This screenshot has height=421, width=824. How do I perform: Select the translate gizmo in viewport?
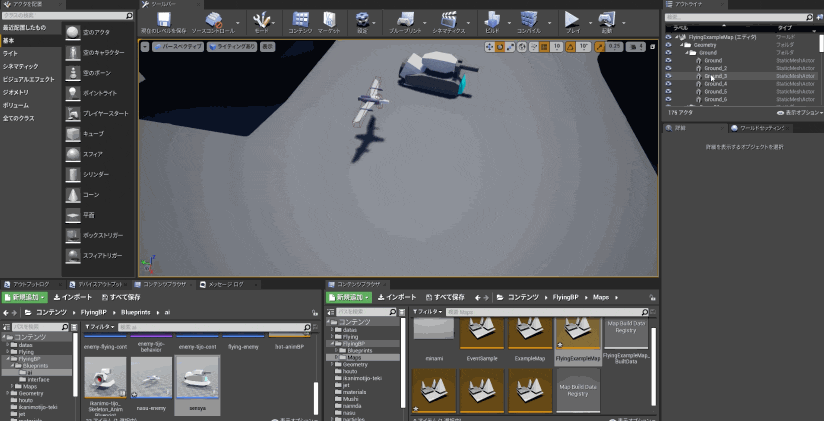(490, 47)
